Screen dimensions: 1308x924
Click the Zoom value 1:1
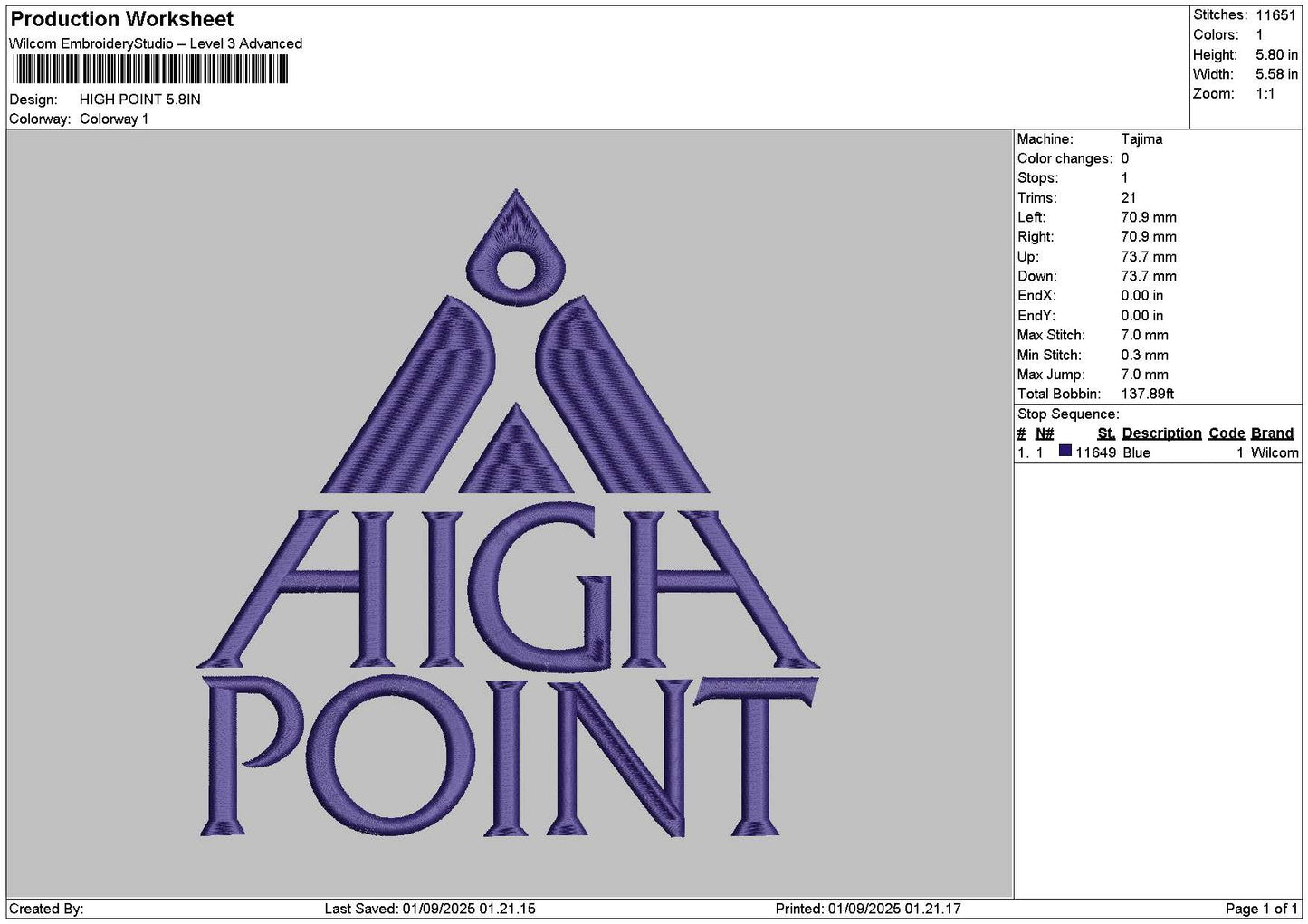point(1265,94)
